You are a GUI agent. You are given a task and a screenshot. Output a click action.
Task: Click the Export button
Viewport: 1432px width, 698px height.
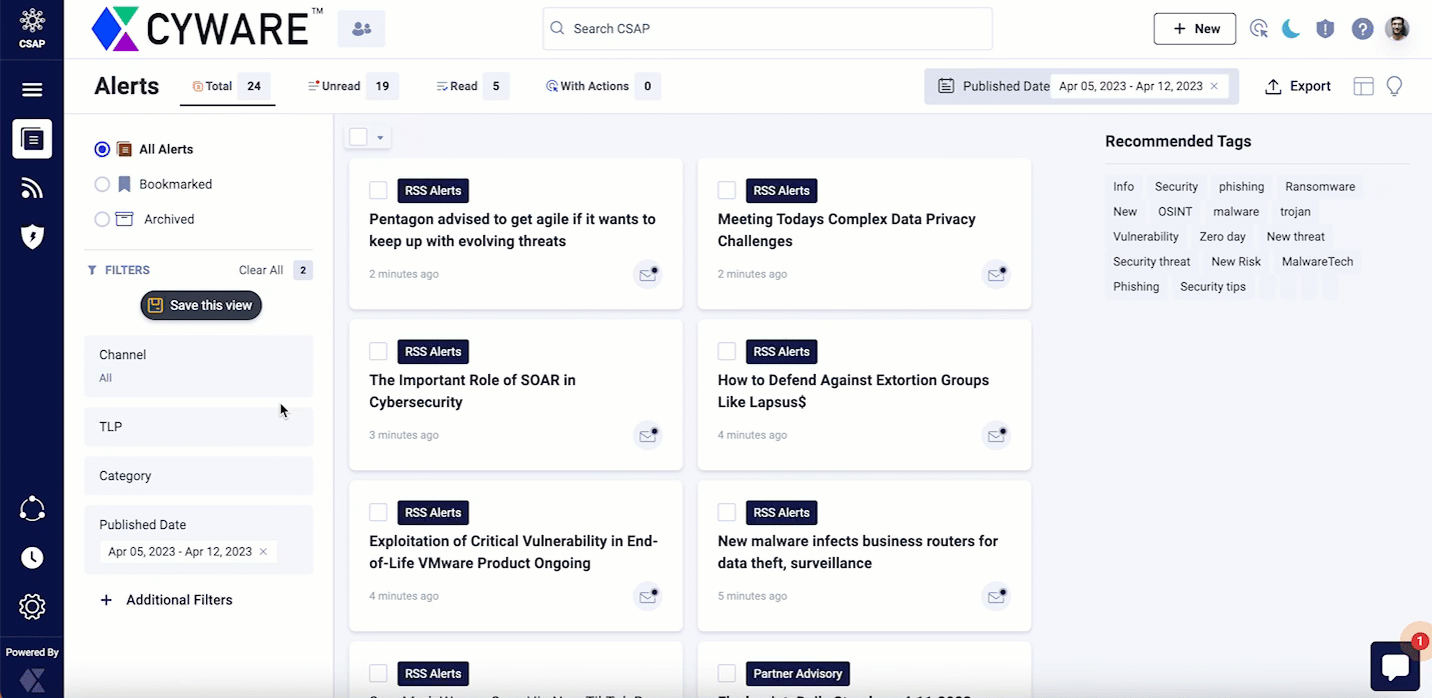[1298, 87]
